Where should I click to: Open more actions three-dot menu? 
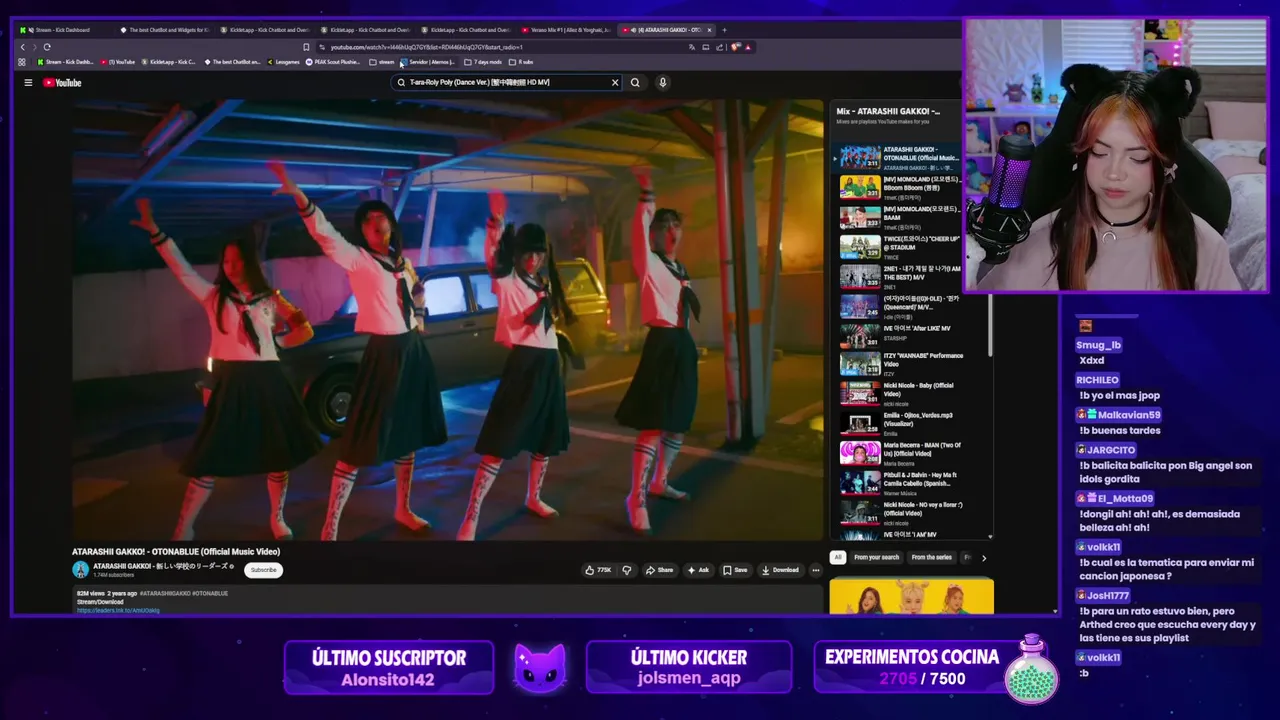816,570
